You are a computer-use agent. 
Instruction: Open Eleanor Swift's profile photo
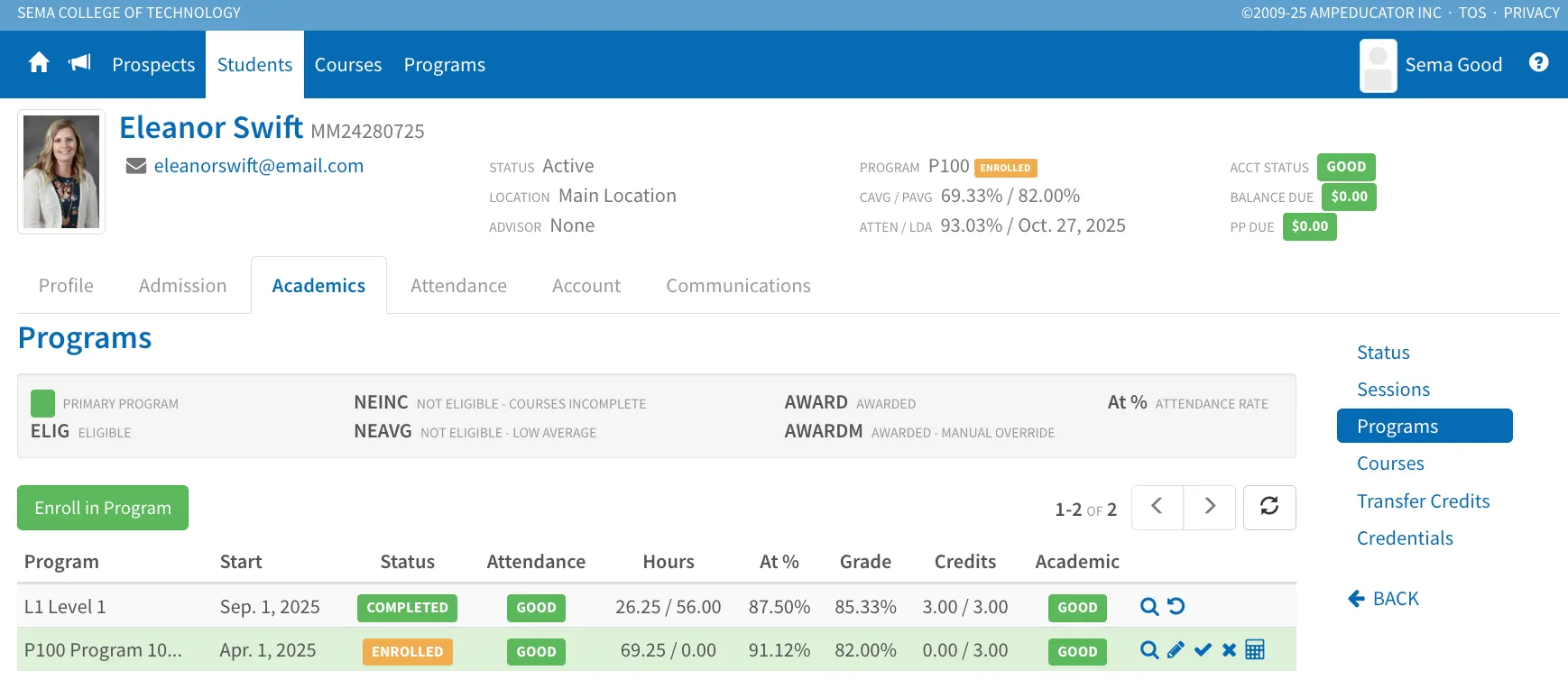coord(61,171)
